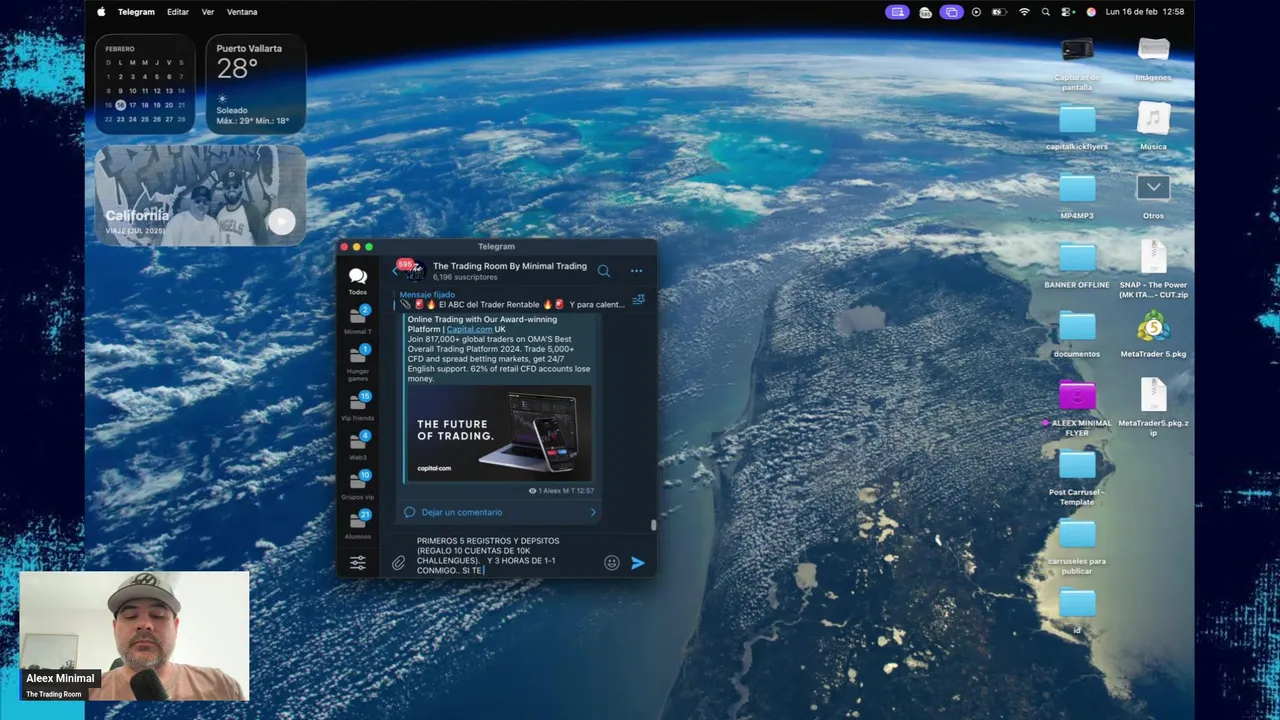Viewport: 1280px width, 720px height.
Task: Select the MetaTrader5.pkg.zip file
Action: (x=1153, y=407)
